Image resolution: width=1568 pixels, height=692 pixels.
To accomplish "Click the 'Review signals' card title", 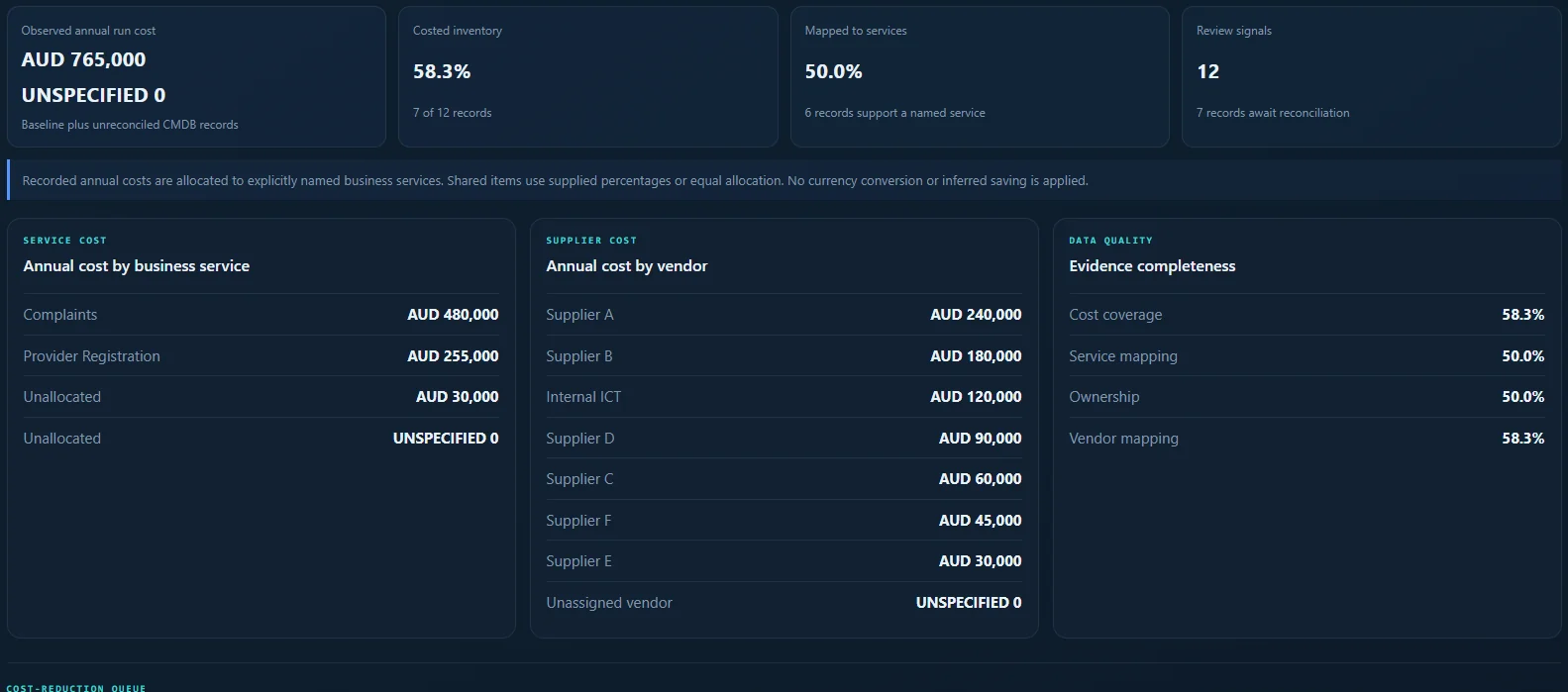I will [x=1234, y=31].
